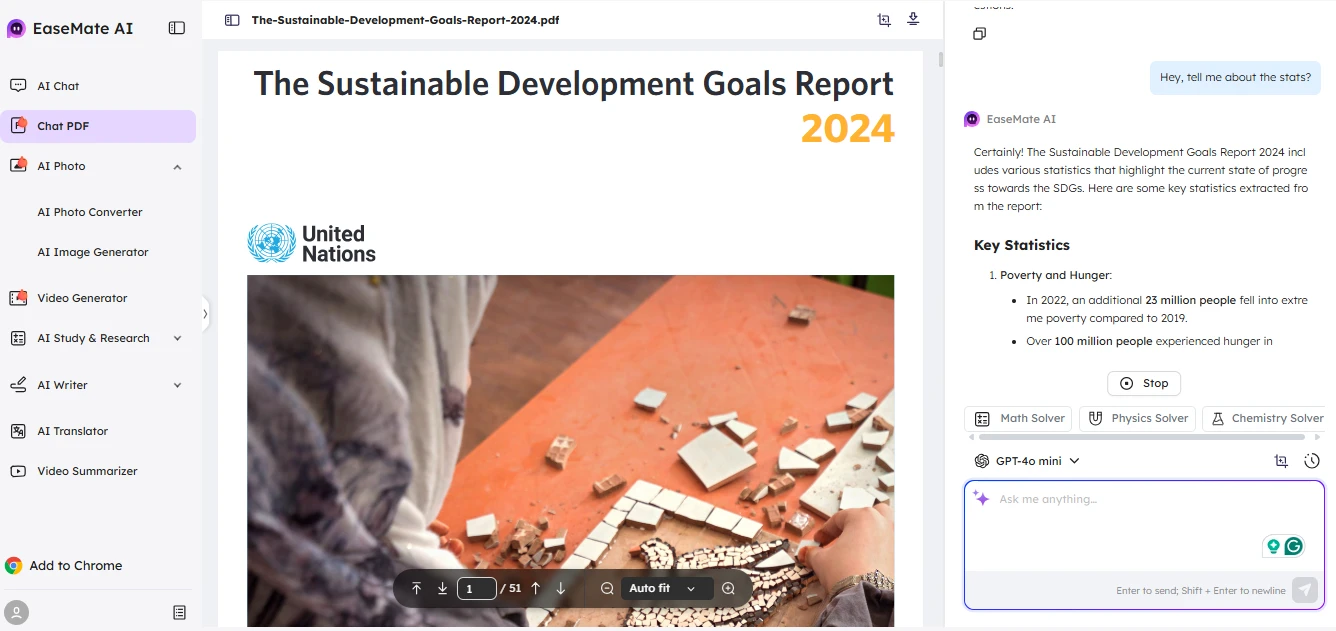Click the 'Hey, tell me about the stats?' message

[1235, 77]
